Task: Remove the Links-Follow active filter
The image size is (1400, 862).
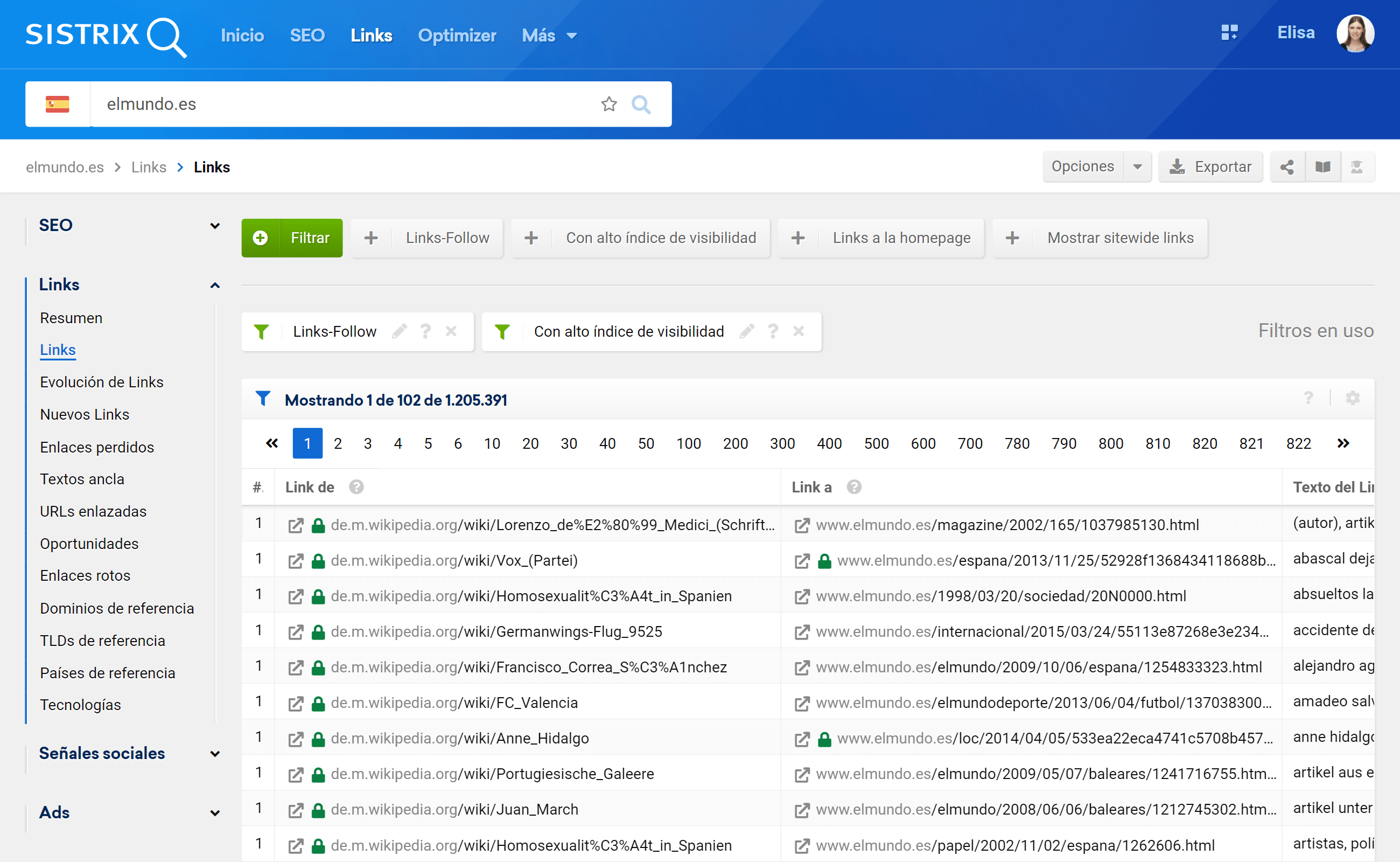Action: coord(451,331)
